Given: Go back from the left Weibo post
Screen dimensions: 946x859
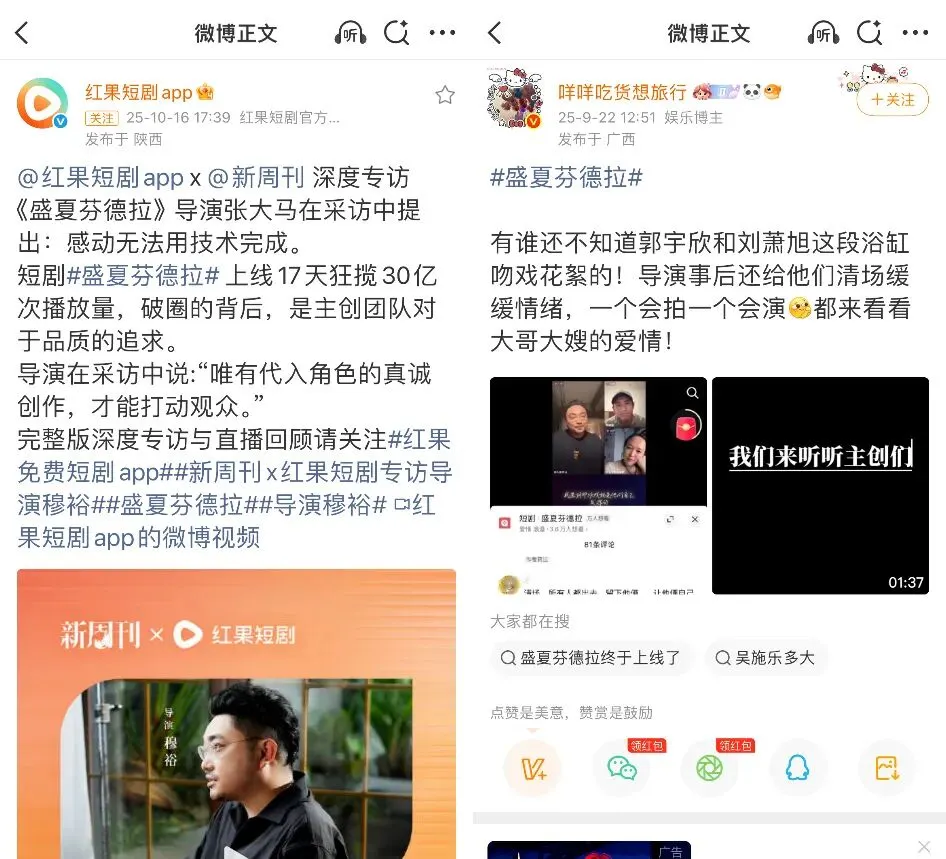Looking at the screenshot, I should coord(22,33).
